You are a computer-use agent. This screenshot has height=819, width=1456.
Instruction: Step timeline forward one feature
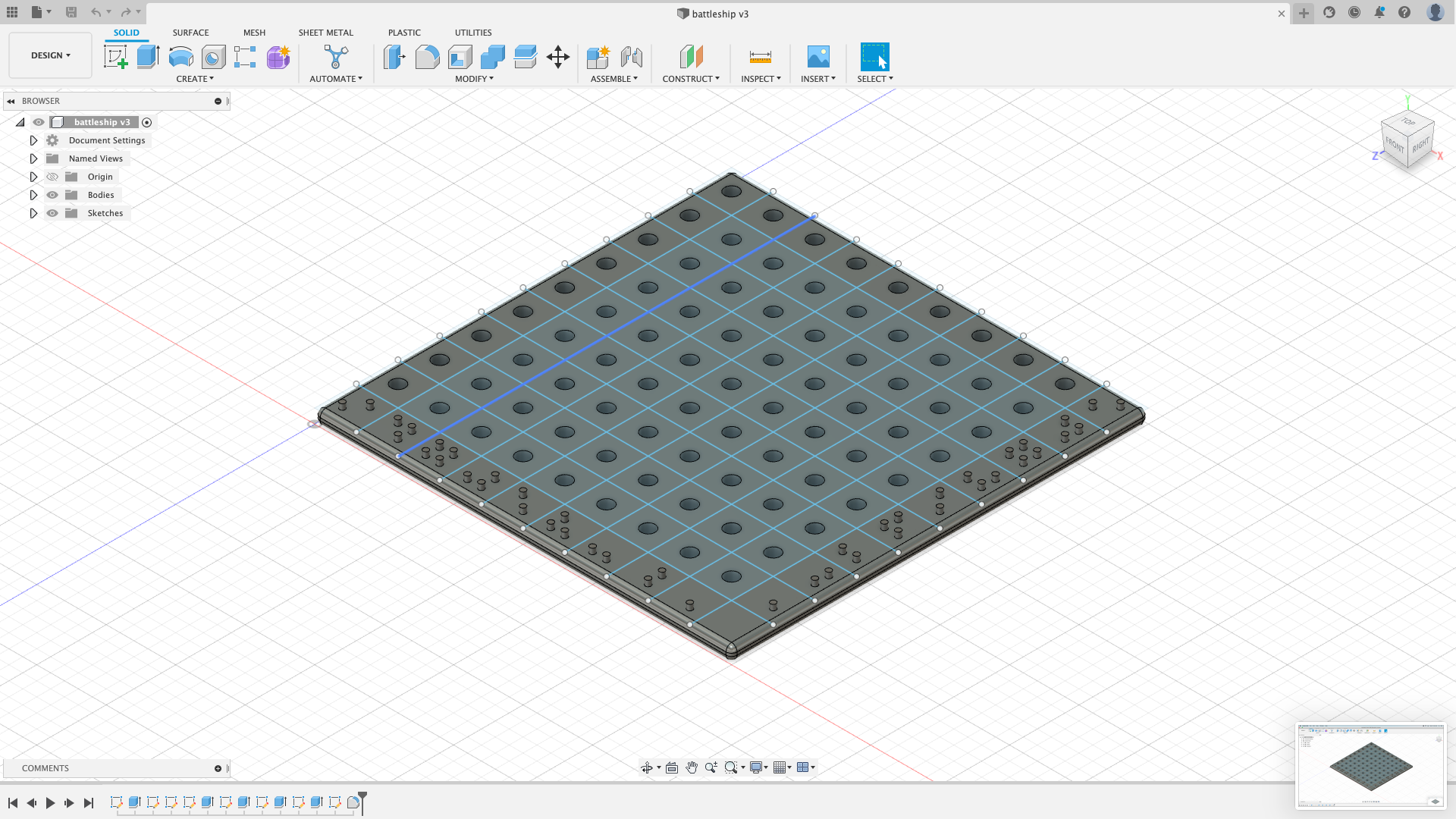click(x=69, y=803)
